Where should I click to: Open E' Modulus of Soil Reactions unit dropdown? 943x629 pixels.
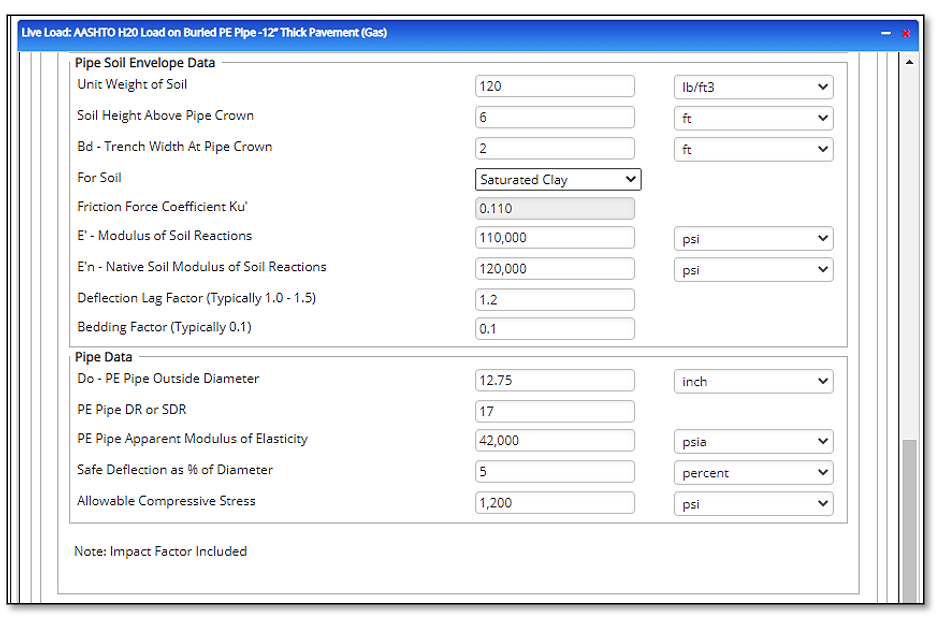click(x=753, y=239)
